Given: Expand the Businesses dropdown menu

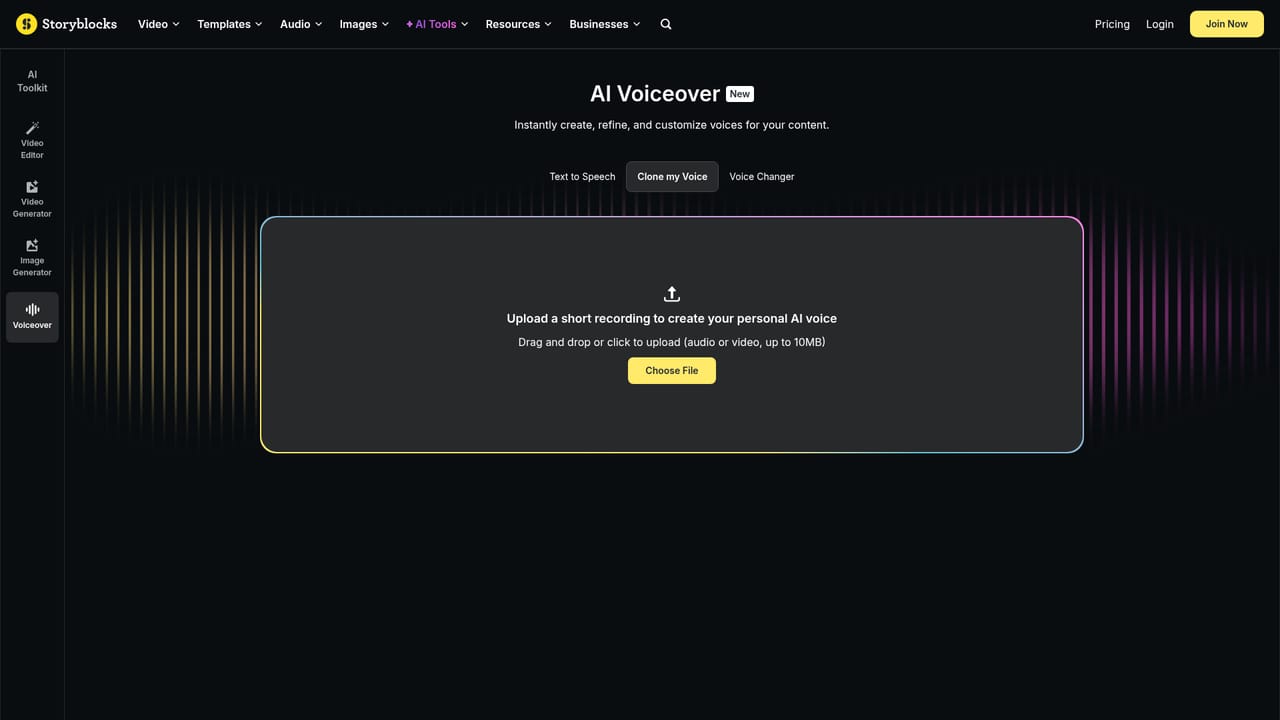Looking at the screenshot, I should coord(605,24).
